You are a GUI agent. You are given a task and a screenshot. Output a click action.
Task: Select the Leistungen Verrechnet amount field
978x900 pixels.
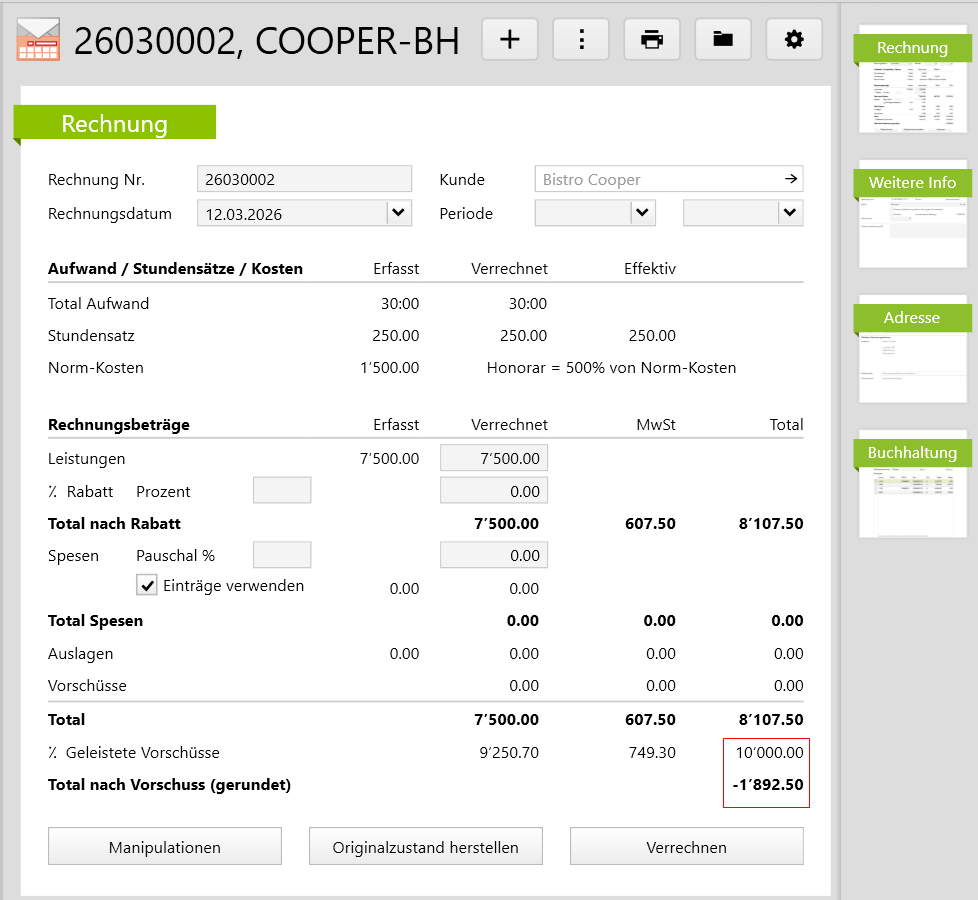coord(494,458)
